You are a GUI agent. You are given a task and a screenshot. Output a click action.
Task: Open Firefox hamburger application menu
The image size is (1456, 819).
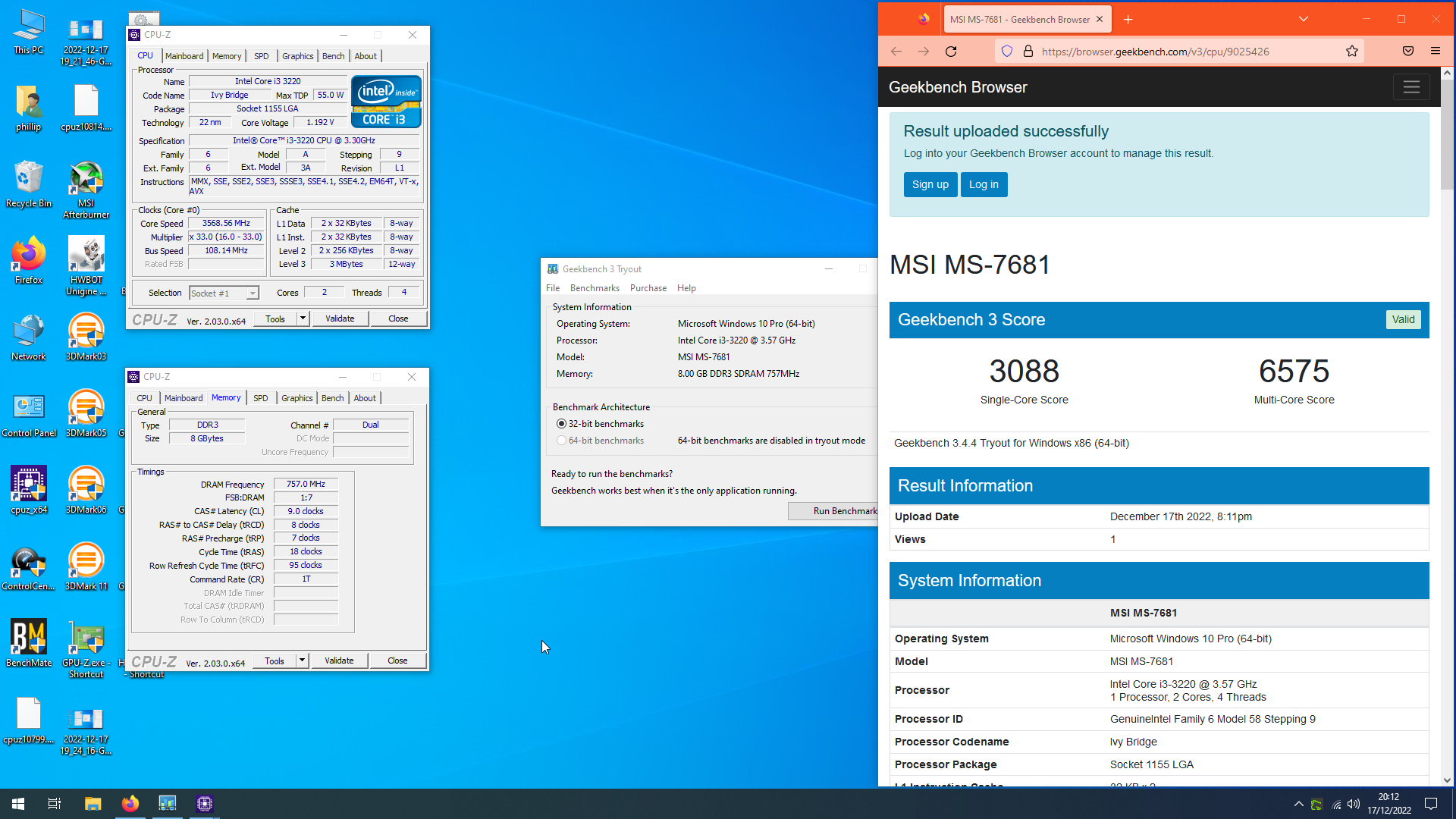(1436, 52)
